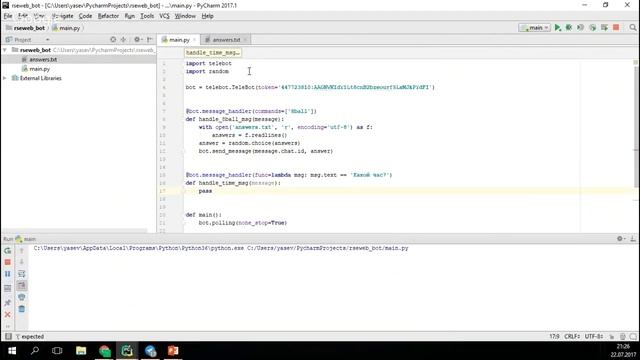Click the inspections hector icon in status bar
The height and width of the screenshot is (360, 640).
pos(622,336)
